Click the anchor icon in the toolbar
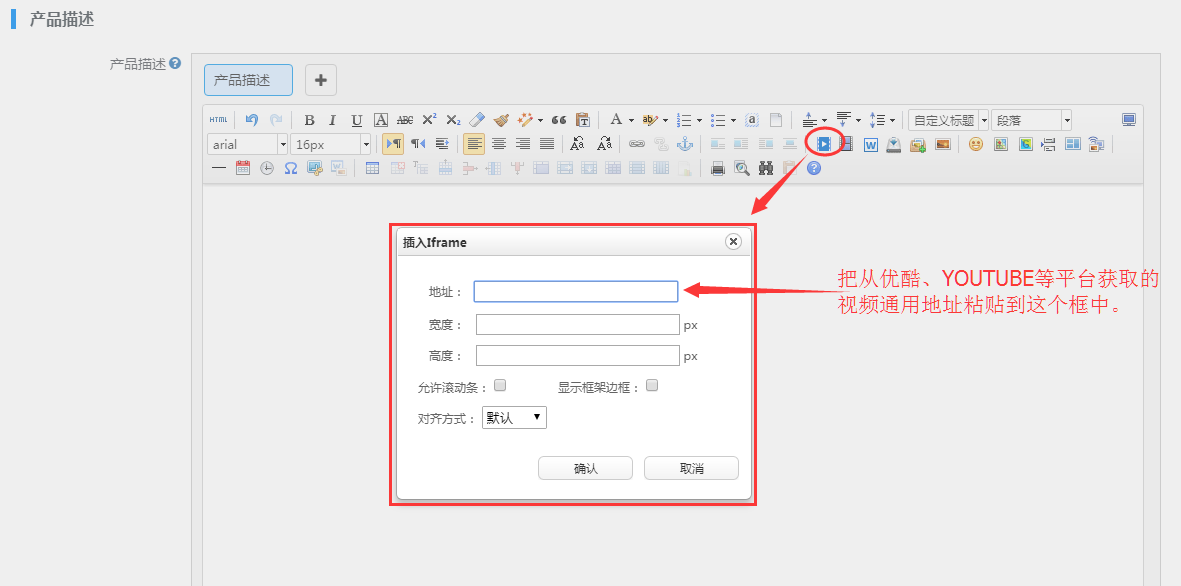Image resolution: width=1181 pixels, height=586 pixels. (685, 143)
